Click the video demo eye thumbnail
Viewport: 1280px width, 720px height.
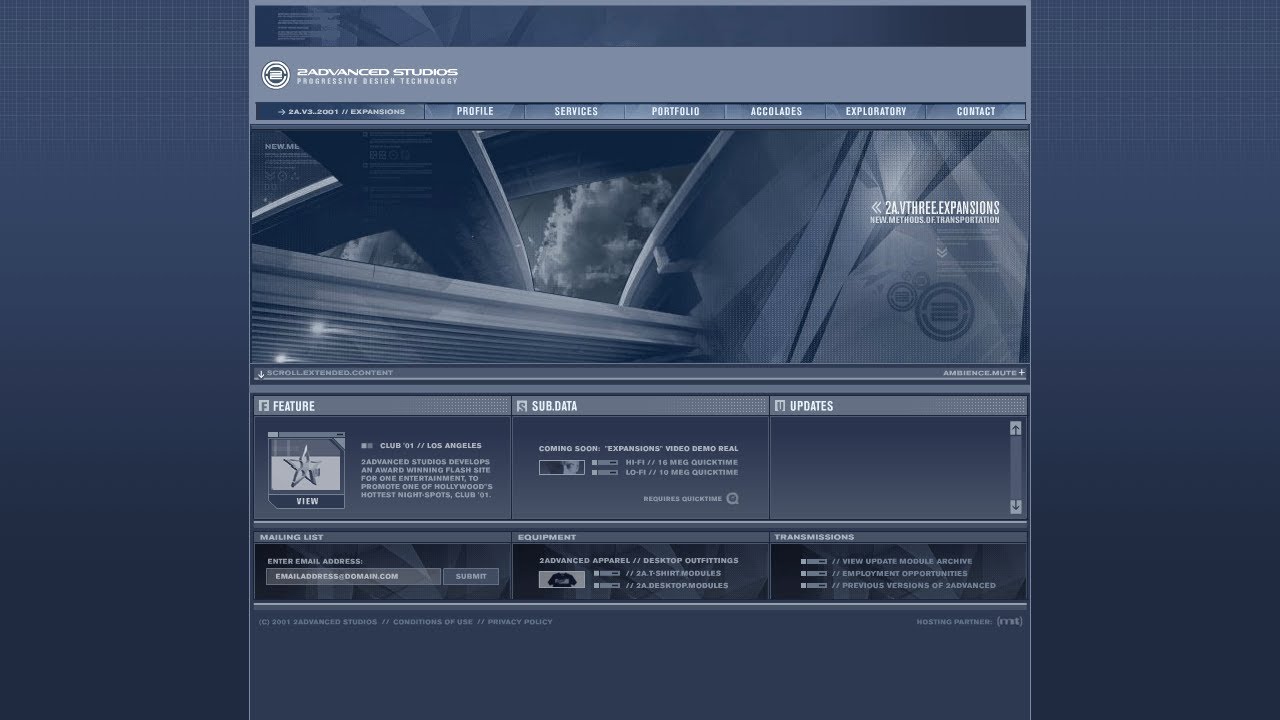(562, 467)
